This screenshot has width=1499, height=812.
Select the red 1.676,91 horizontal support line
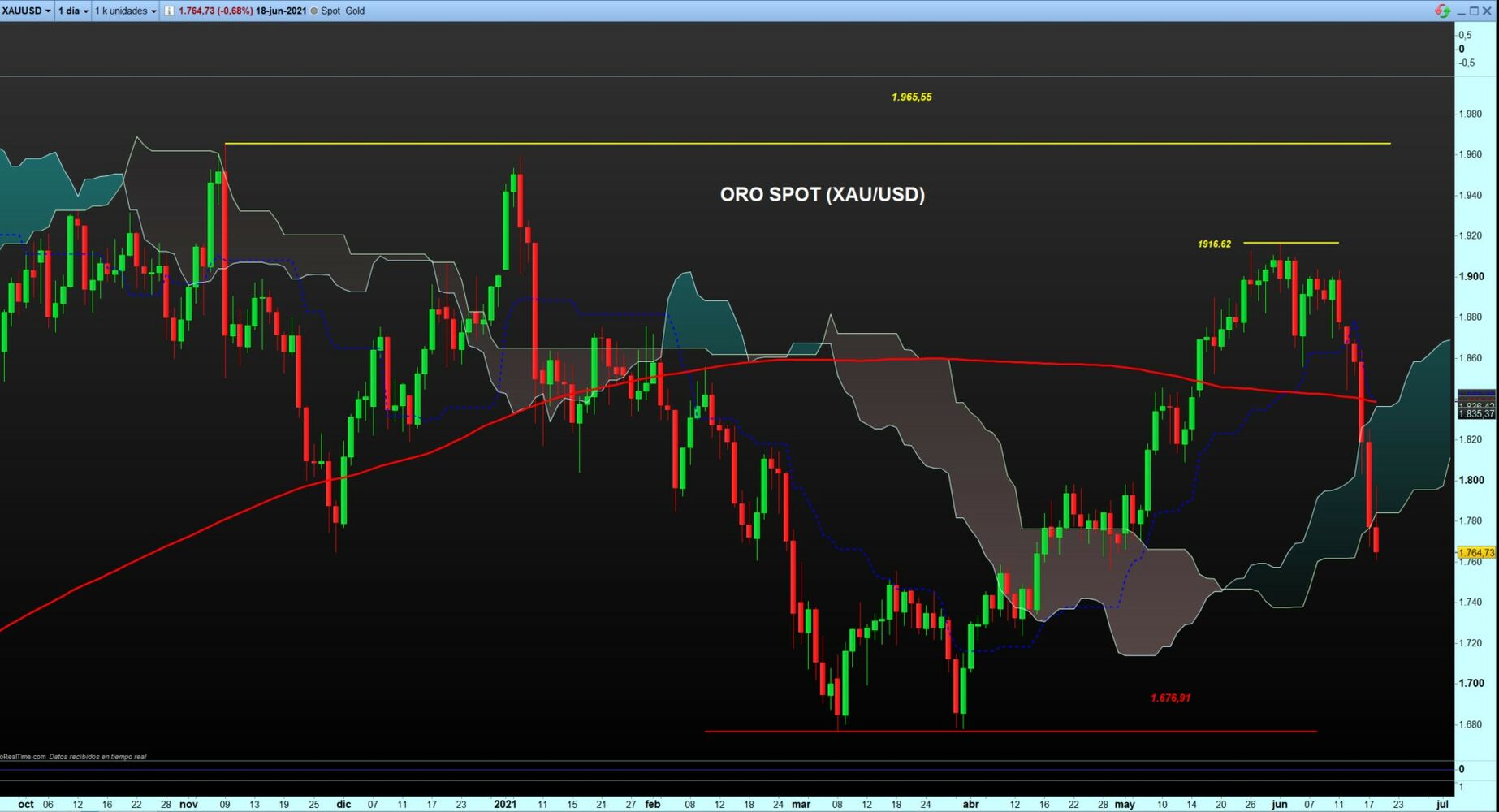(1011, 732)
